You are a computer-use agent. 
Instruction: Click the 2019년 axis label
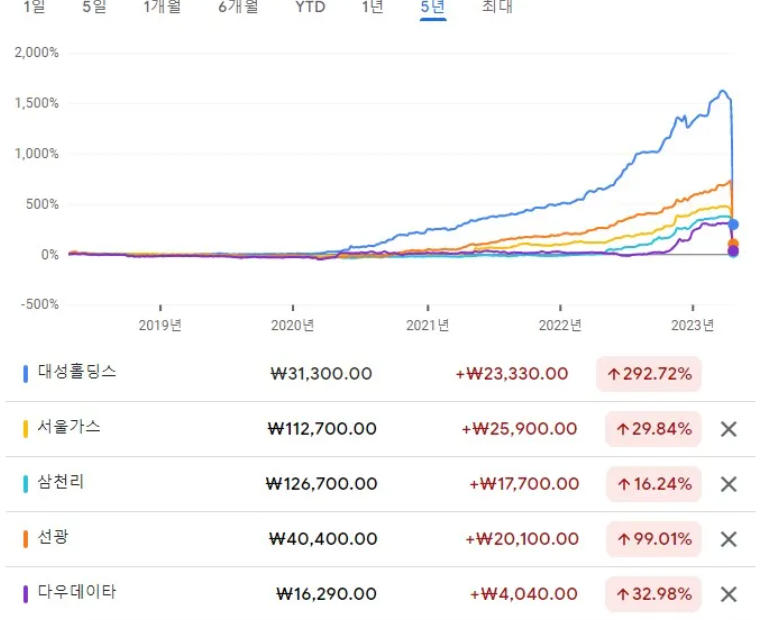[x=160, y=325]
